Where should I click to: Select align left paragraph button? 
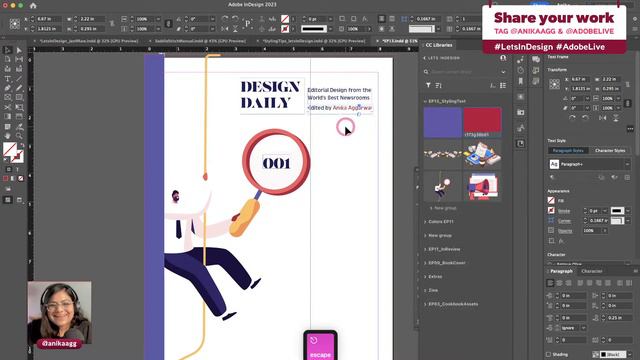pyautogui.click(x=551, y=283)
